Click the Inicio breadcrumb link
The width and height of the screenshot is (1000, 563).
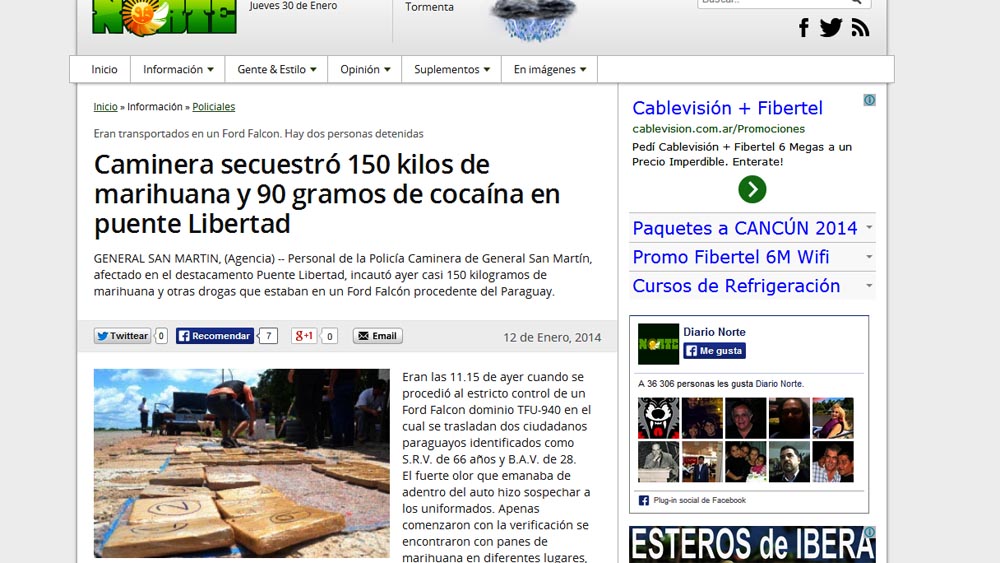(105, 106)
